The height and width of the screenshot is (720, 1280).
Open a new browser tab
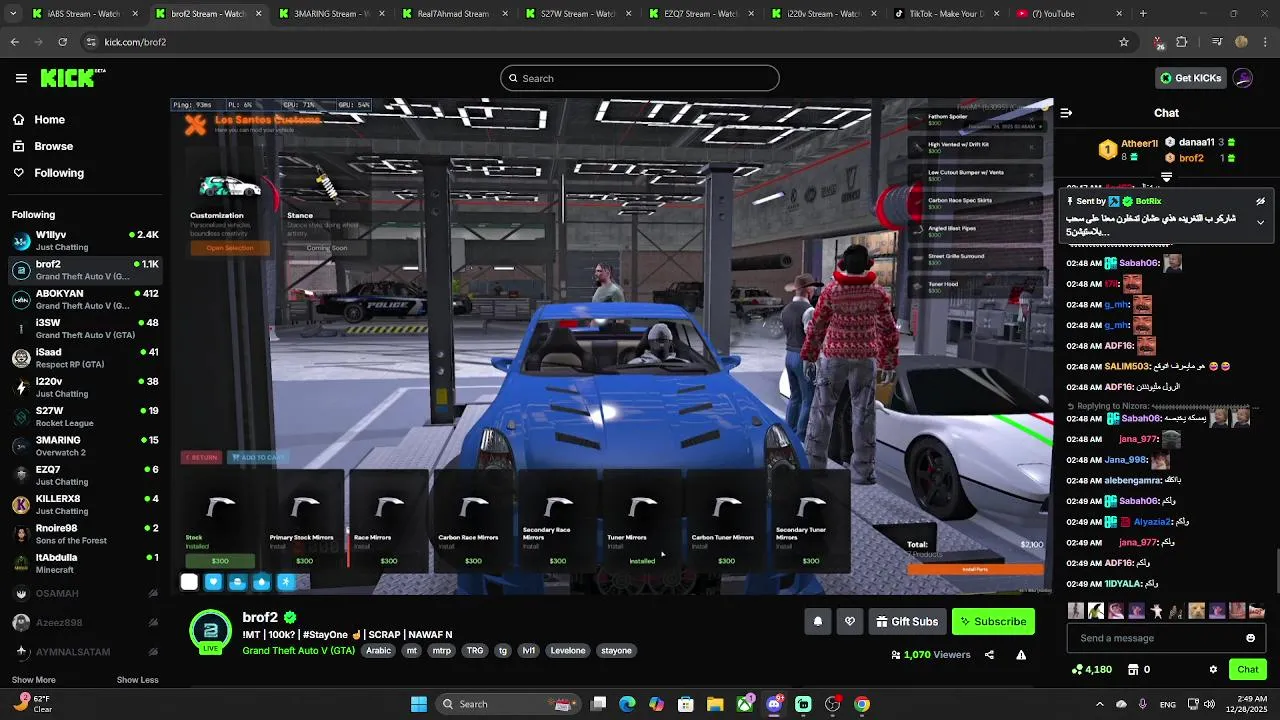coord(1143,14)
